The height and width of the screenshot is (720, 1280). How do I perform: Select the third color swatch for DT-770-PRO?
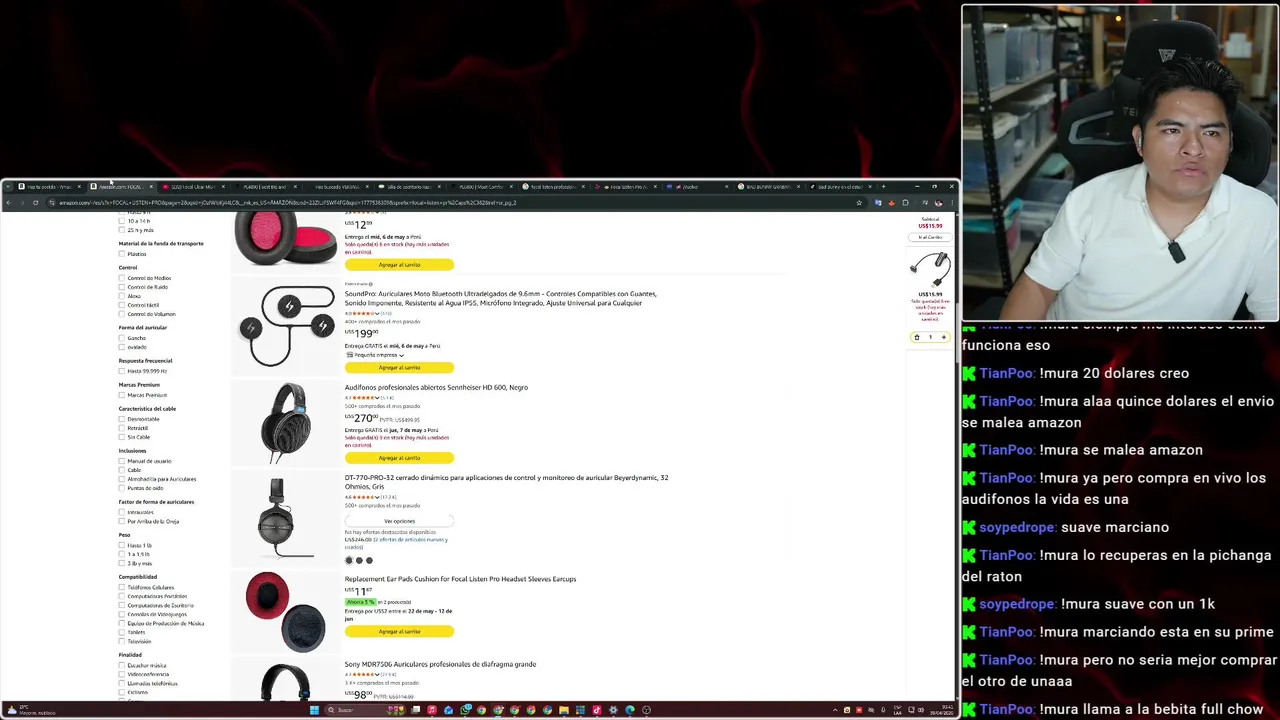369,560
